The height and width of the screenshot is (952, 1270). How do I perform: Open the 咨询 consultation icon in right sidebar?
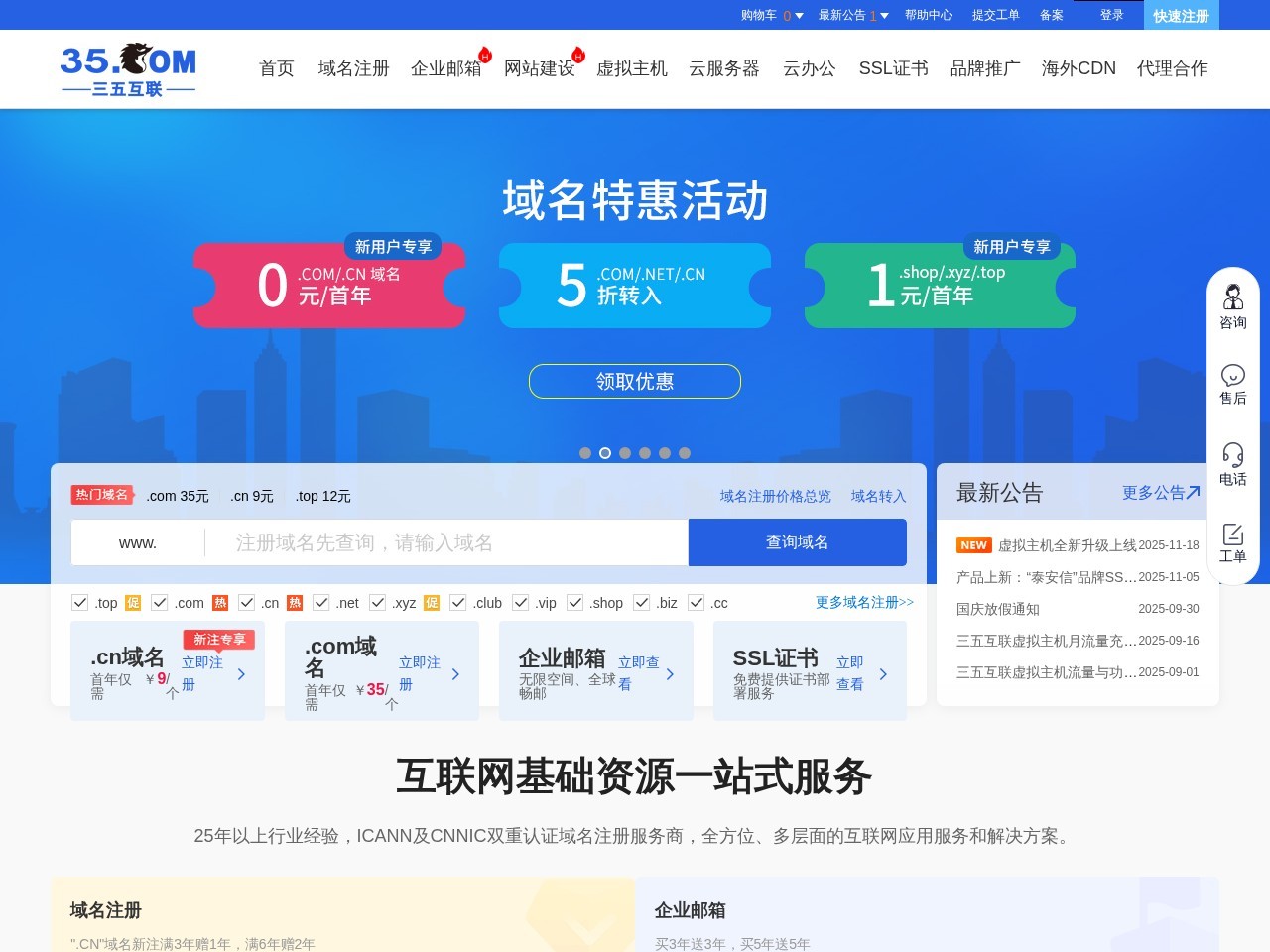[x=1233, y=305]
